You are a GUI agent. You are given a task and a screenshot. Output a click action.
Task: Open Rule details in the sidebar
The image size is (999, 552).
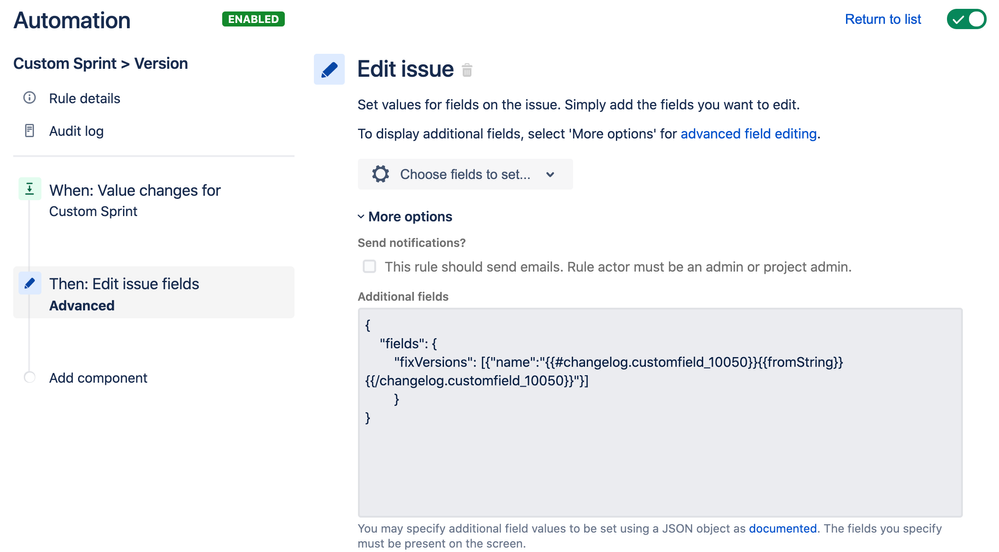click(x=85, y=98)
